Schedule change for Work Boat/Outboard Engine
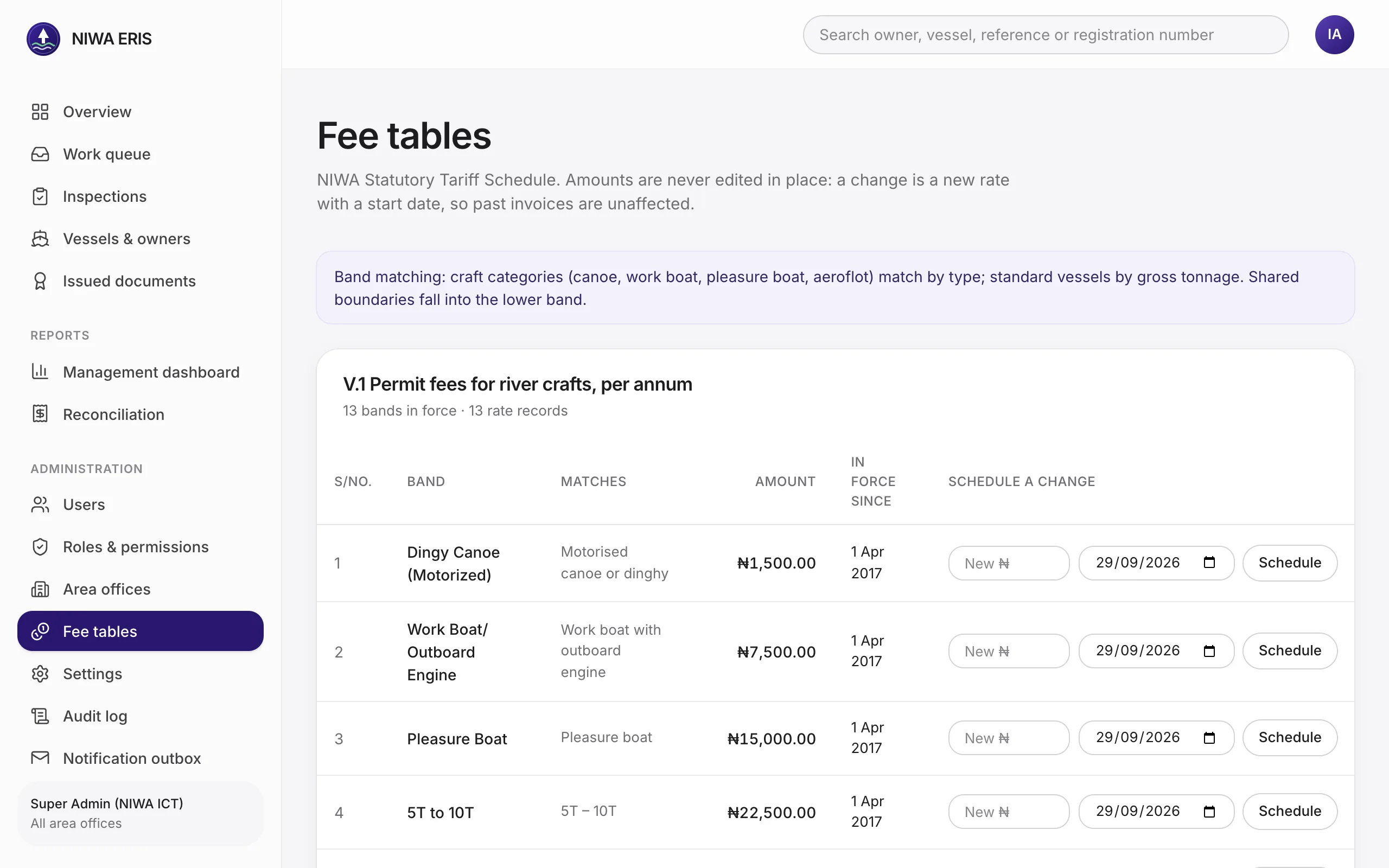Image resolution: width=1389 pixels, height=868 pixels. click(x=1290, y=651)
